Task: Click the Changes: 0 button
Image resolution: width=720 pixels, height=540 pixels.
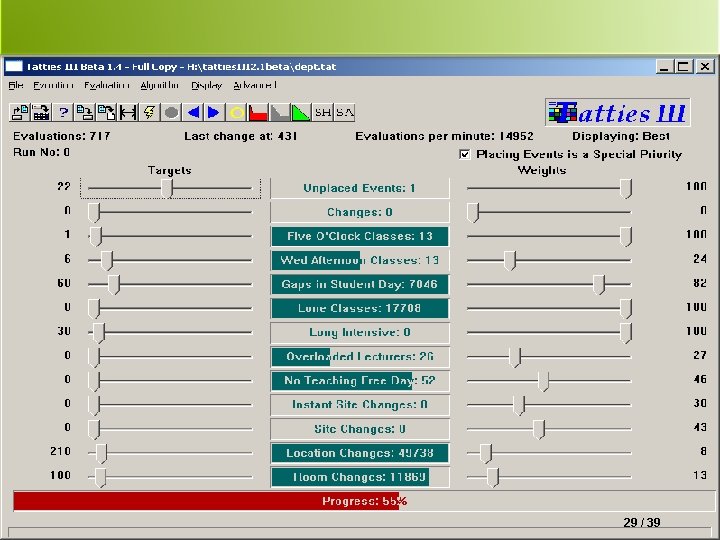Action: (360, 212)
